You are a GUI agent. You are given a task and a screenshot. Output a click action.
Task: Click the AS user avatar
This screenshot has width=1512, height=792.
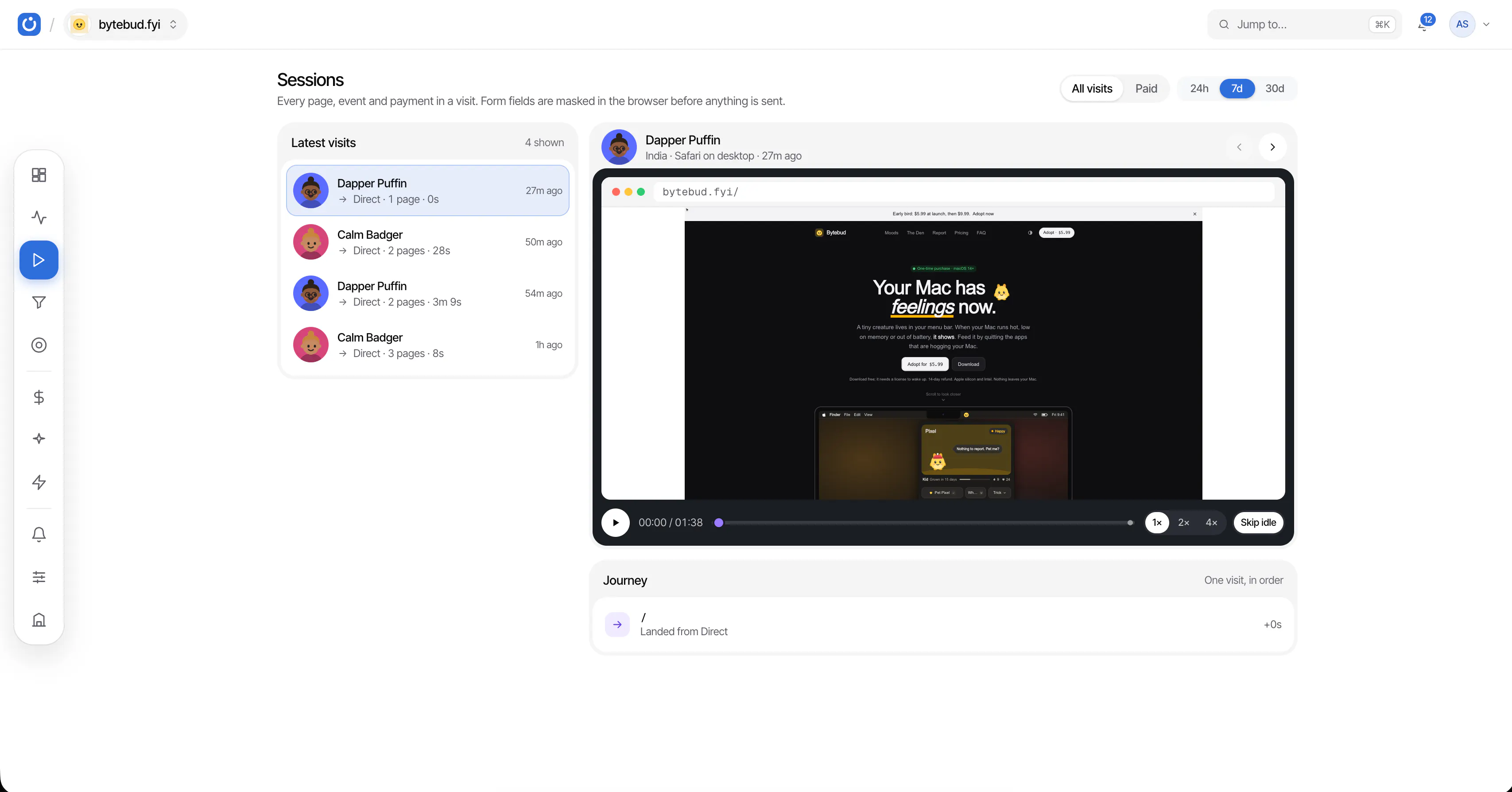tap(1462, 24)
